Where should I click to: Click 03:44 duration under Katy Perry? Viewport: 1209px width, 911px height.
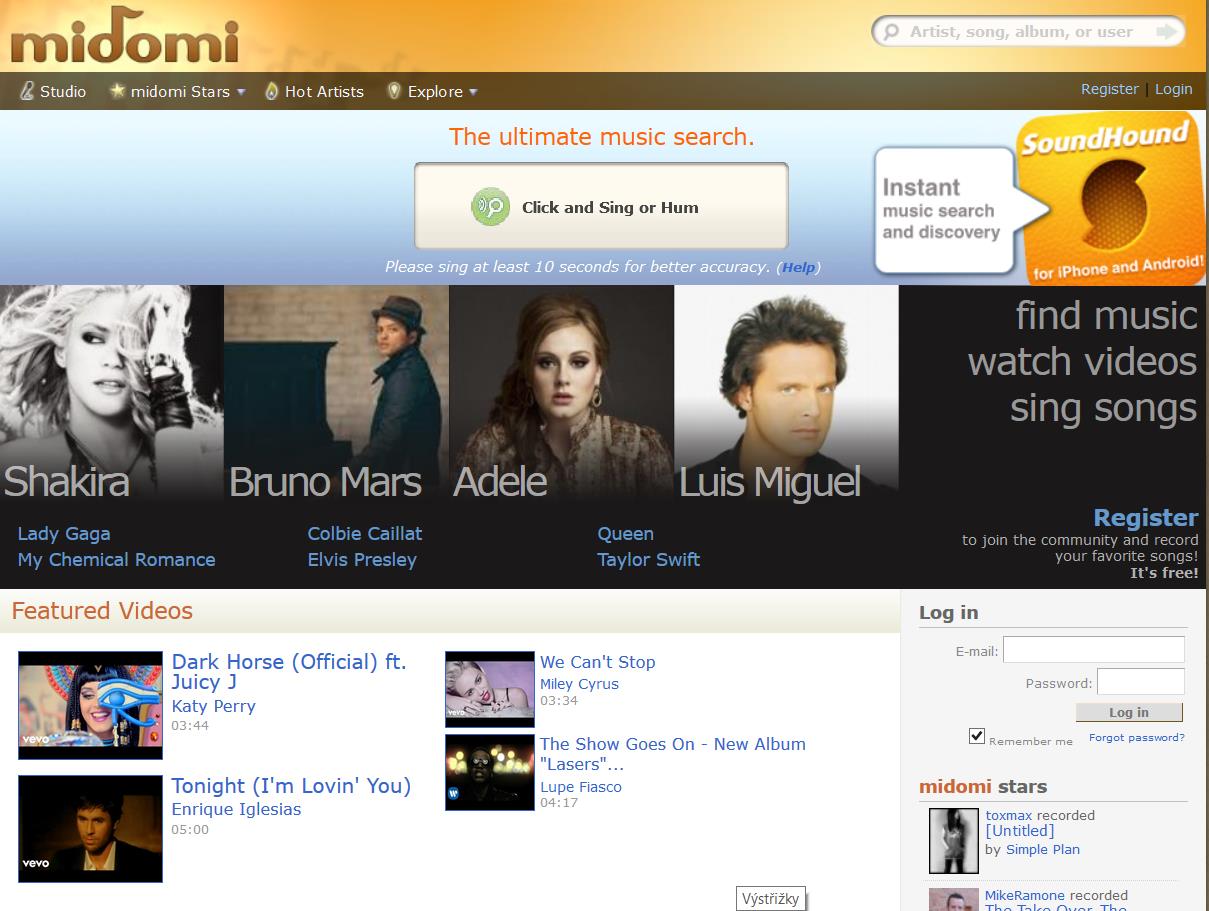[x=190, y=725]
